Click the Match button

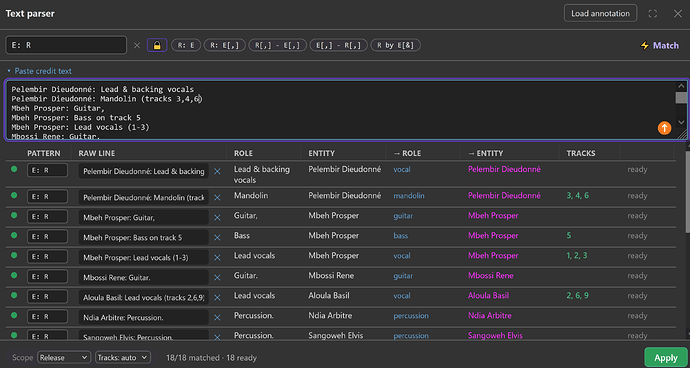[659, 45]
